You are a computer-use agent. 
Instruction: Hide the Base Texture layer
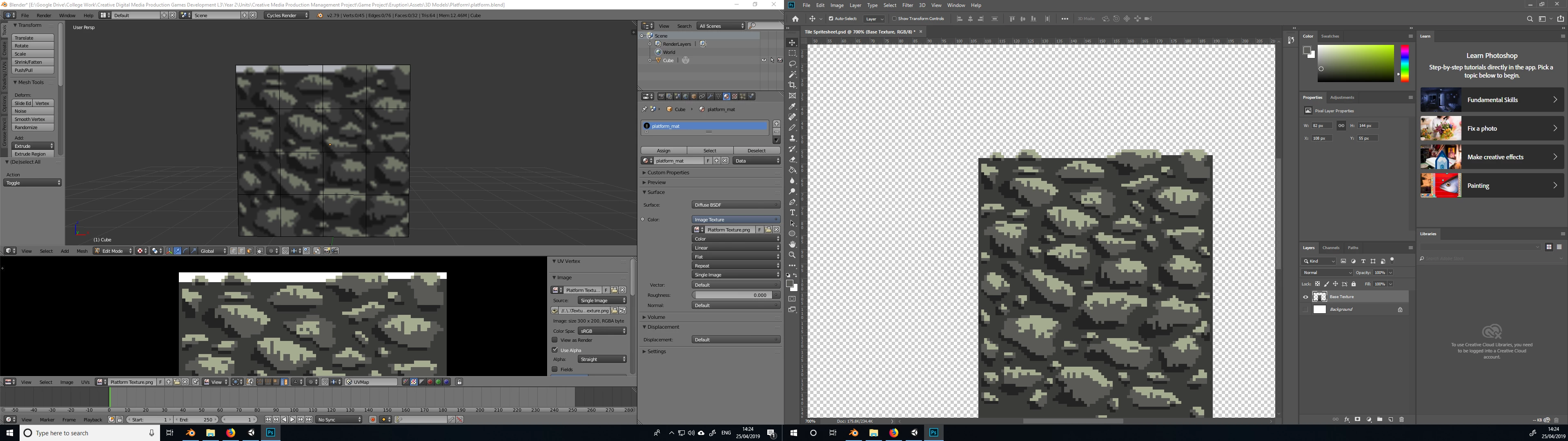pos(1305,297)
